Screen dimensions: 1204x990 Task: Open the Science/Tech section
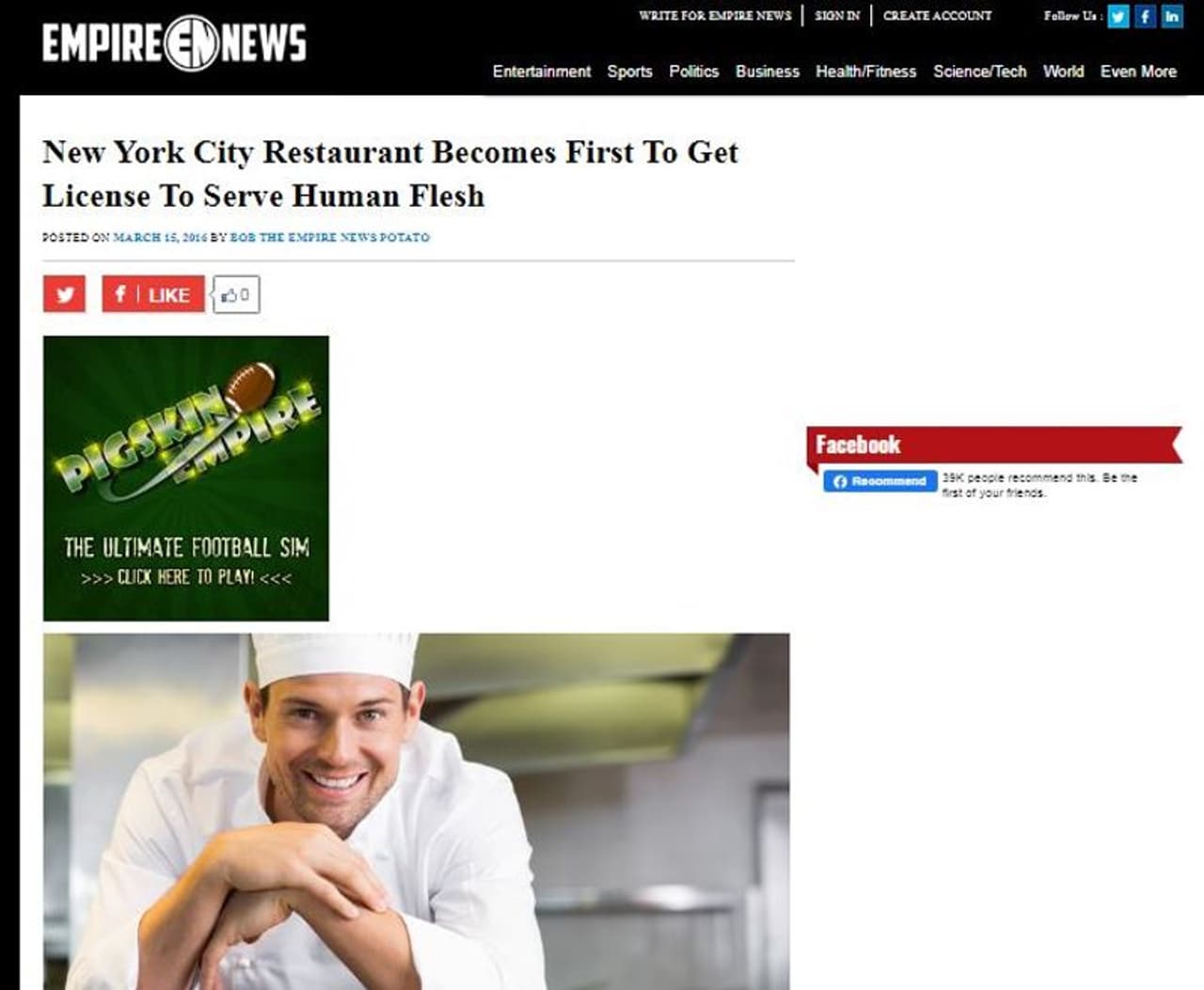(x=979, y=71)
